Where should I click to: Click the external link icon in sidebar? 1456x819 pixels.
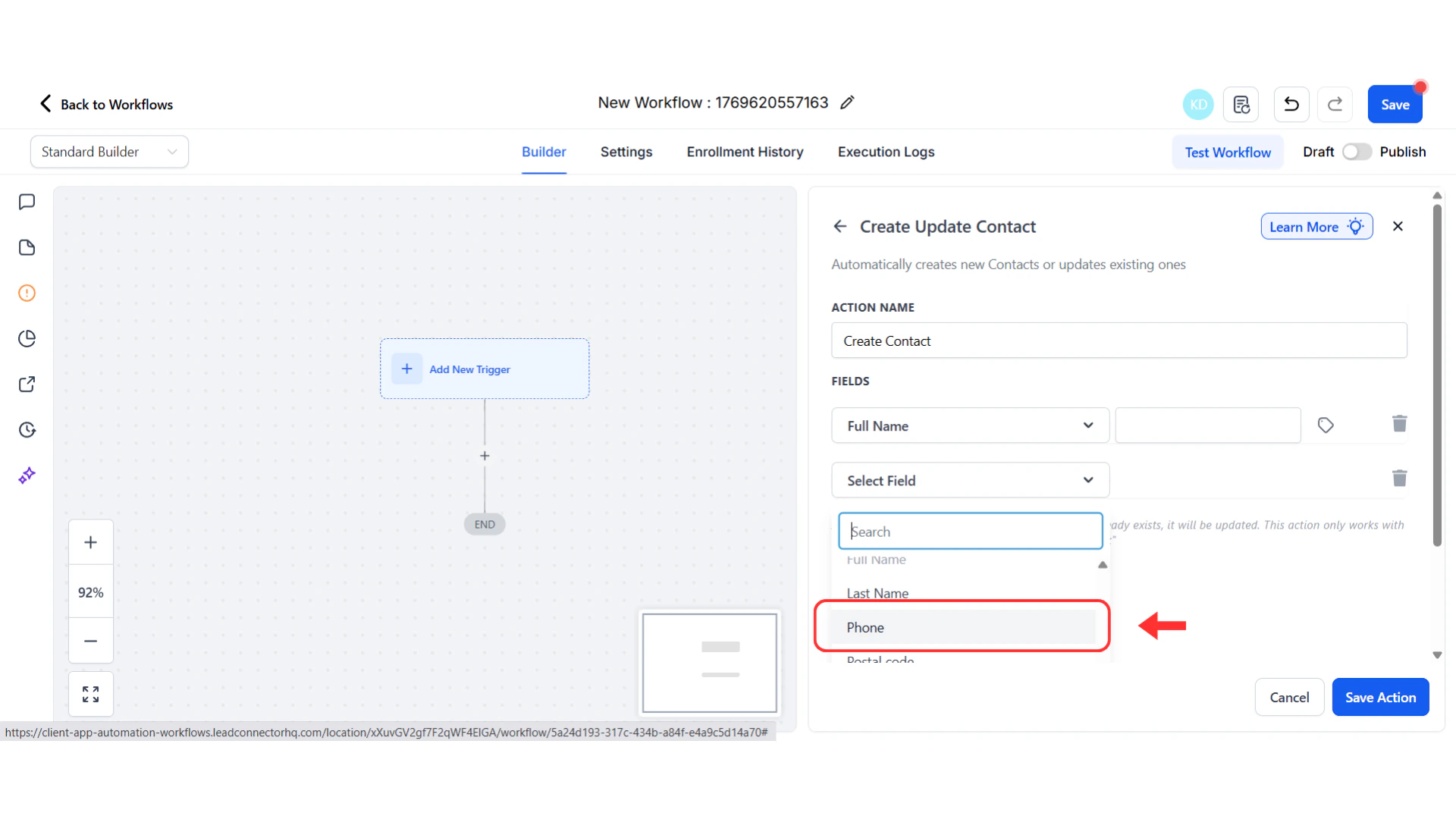click(x=27, y=384)
